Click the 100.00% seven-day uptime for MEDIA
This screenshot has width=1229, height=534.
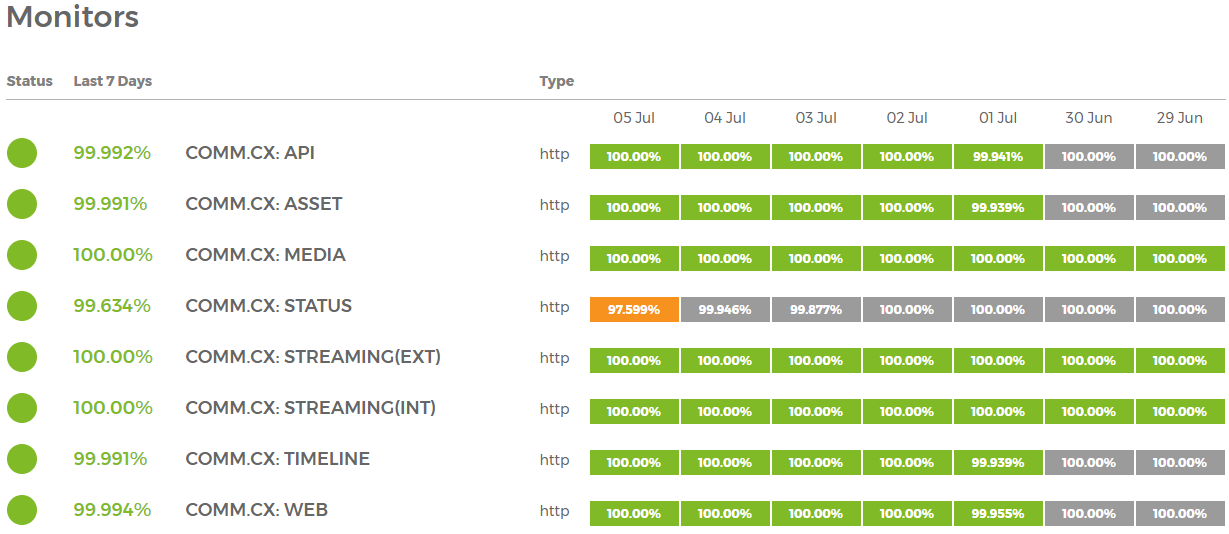pyautogui.click(x=113, y=255)
